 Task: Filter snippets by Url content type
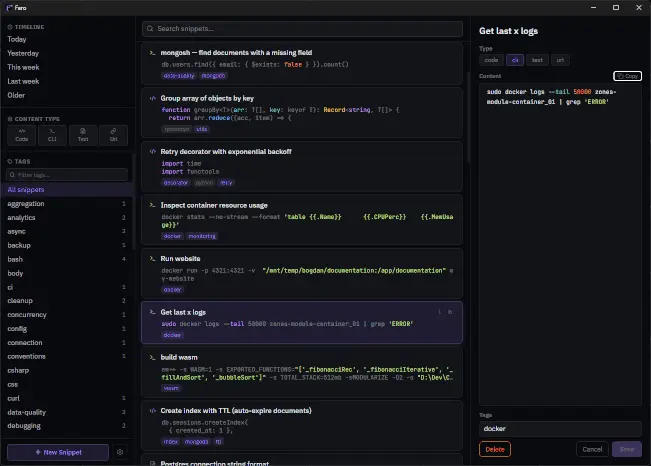click(x=113, y=135)
